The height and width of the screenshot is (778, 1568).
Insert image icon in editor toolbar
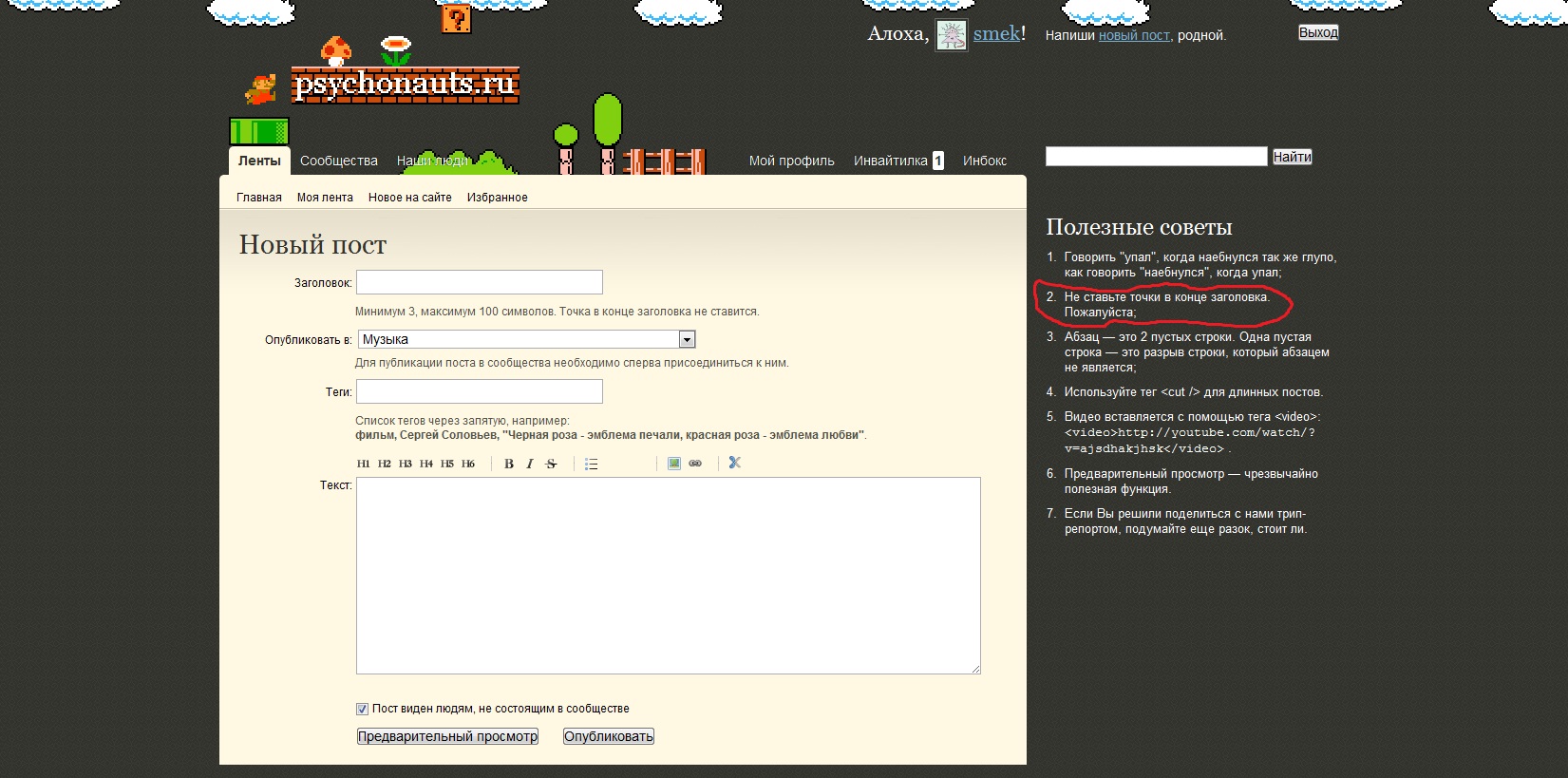[x=674, y=464]
